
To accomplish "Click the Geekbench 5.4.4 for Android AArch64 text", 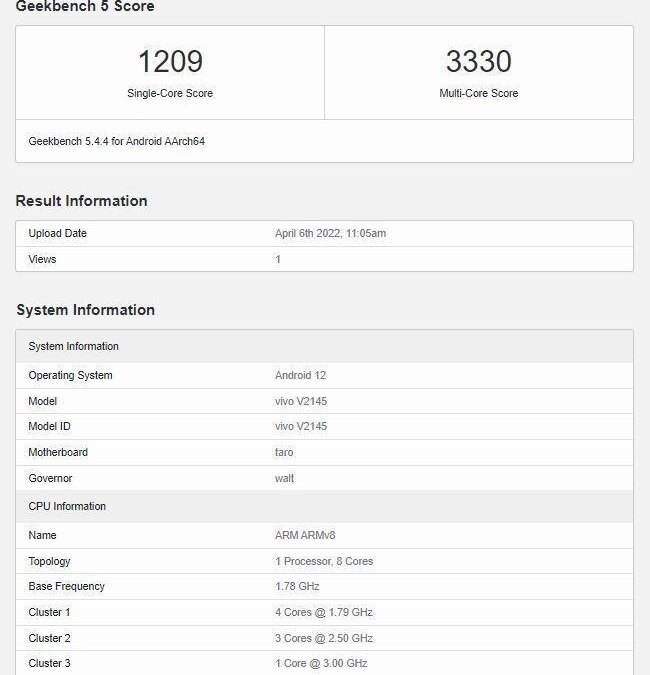I will [117, 141].
